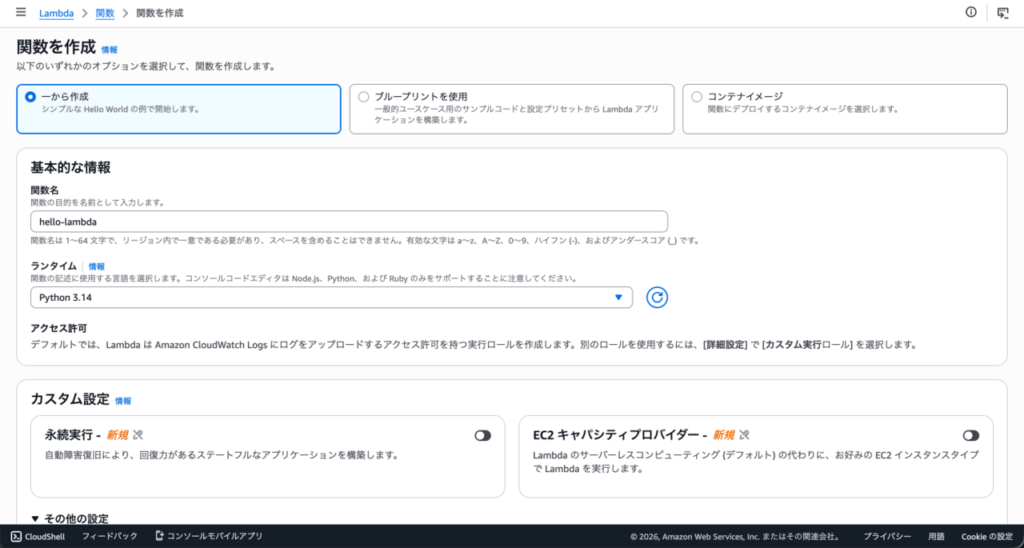Select the 一から作成 radio option
Screen dimensions: 1024x548
pos(30,97)
